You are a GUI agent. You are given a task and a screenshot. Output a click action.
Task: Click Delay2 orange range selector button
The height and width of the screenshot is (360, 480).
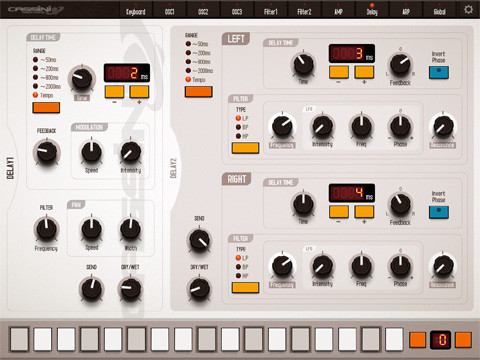coord(199,92)
